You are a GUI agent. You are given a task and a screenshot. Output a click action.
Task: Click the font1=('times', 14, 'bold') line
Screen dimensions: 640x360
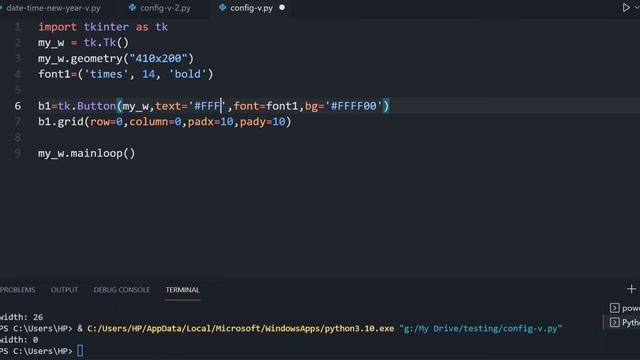[x=126, y=74]
